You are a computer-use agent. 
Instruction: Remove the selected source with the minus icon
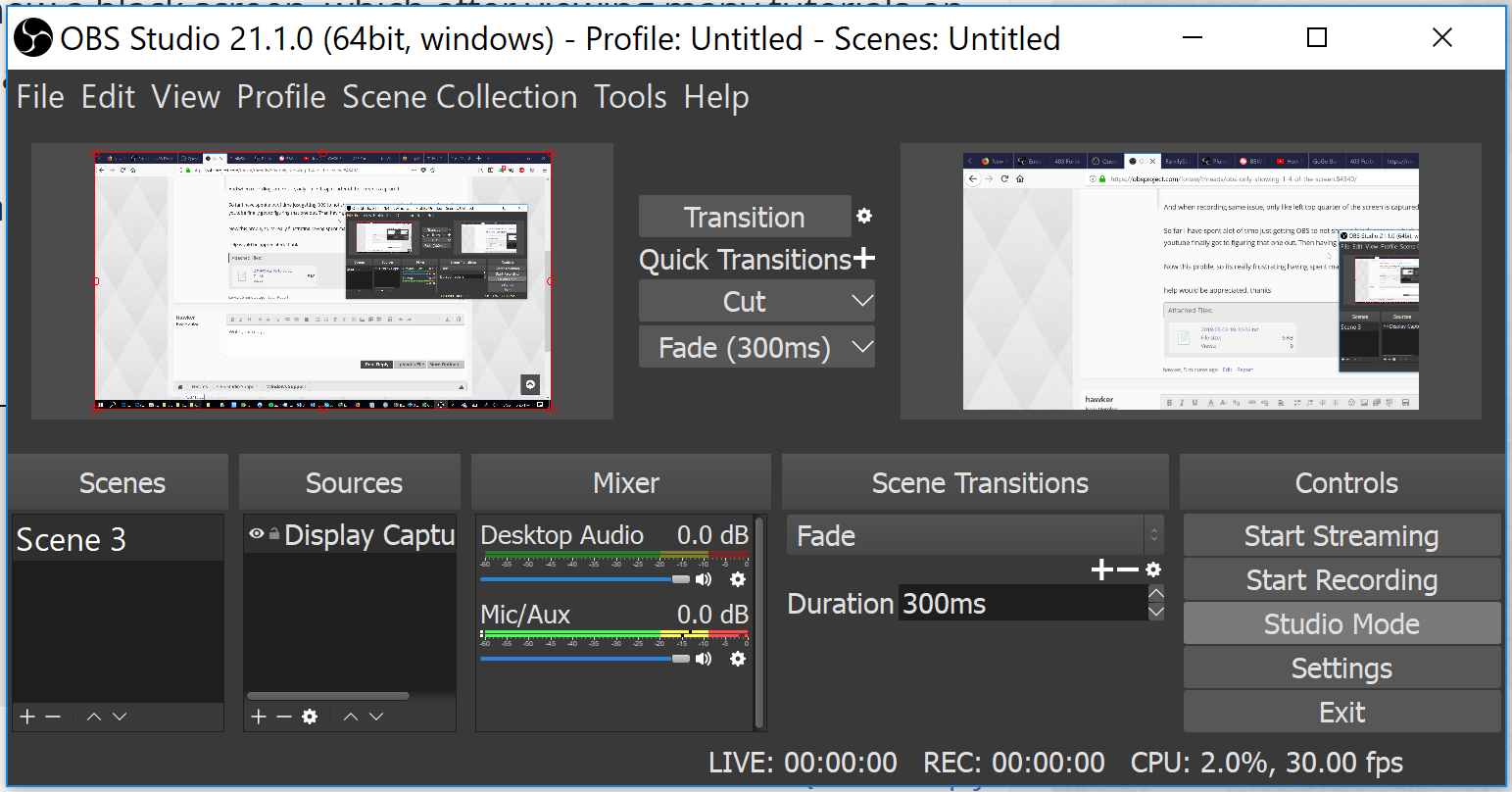coord(284,717)
